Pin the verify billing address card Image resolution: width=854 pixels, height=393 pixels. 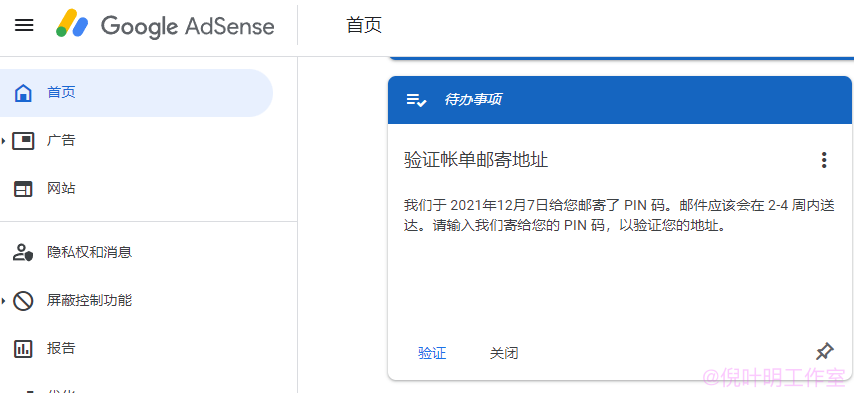click(x=825, y=352)
